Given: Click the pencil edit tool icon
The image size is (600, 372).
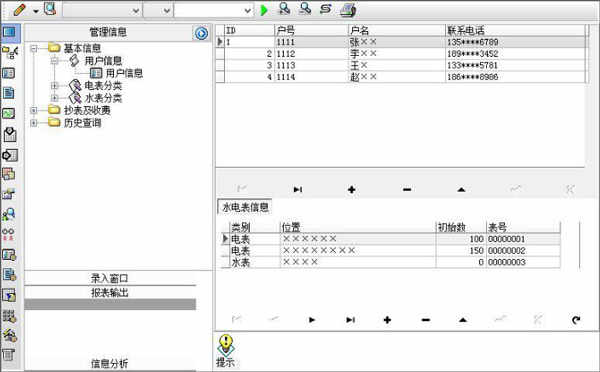Looking at the screenshot, I should coord(20,10).
